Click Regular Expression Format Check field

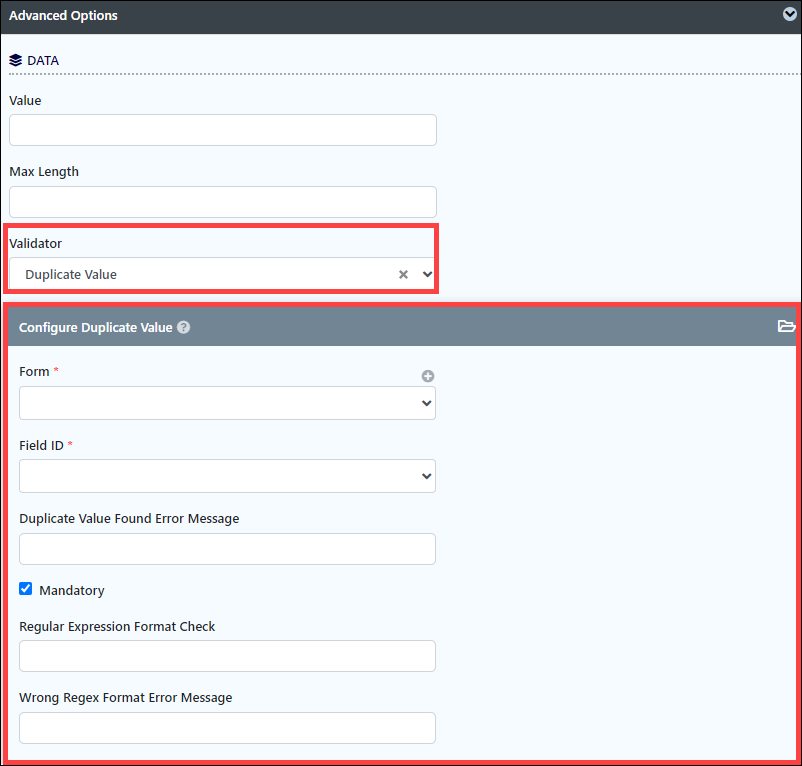click(x=227, y=656)
